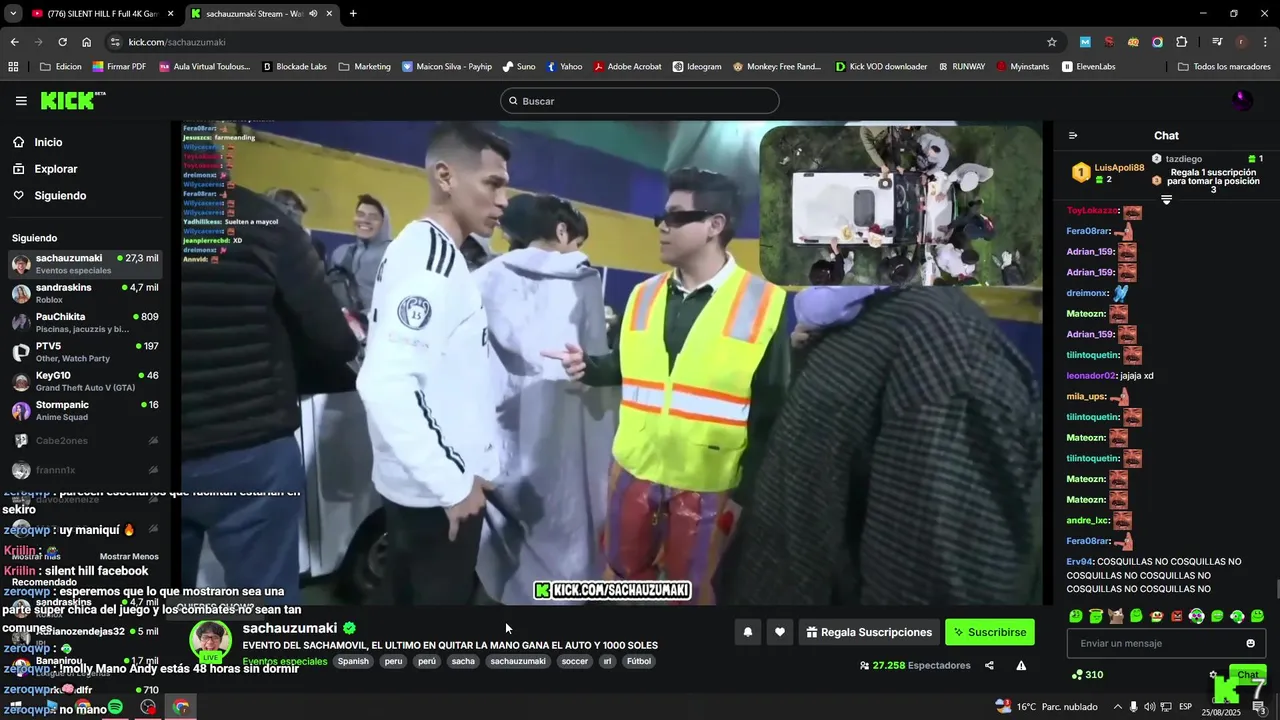Click the address bar URL
1280x720 pixels.
click(x=177, y=42)
